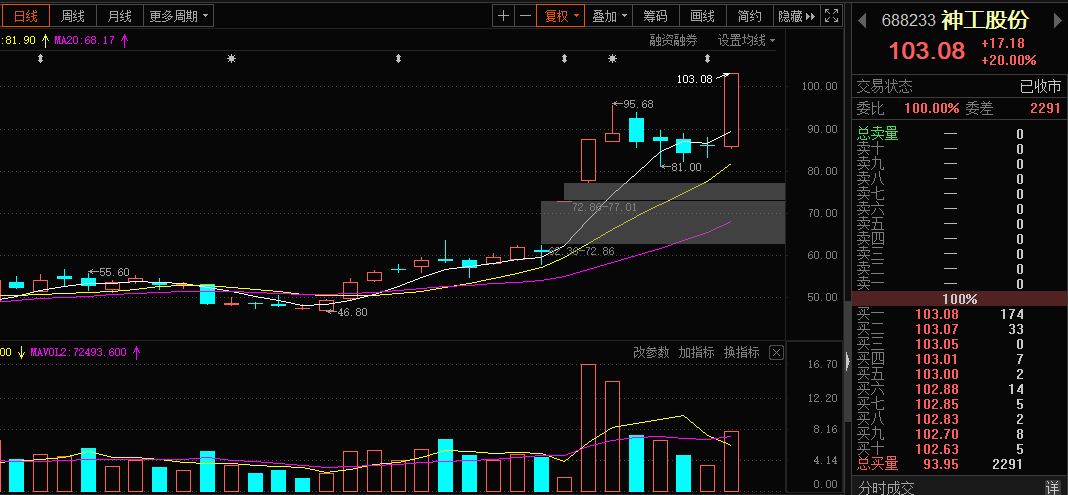Viewport: 1068px width, 495px height.
Task: Click the 买二 bid price 103.07
Action: click(x=937, y=329)
